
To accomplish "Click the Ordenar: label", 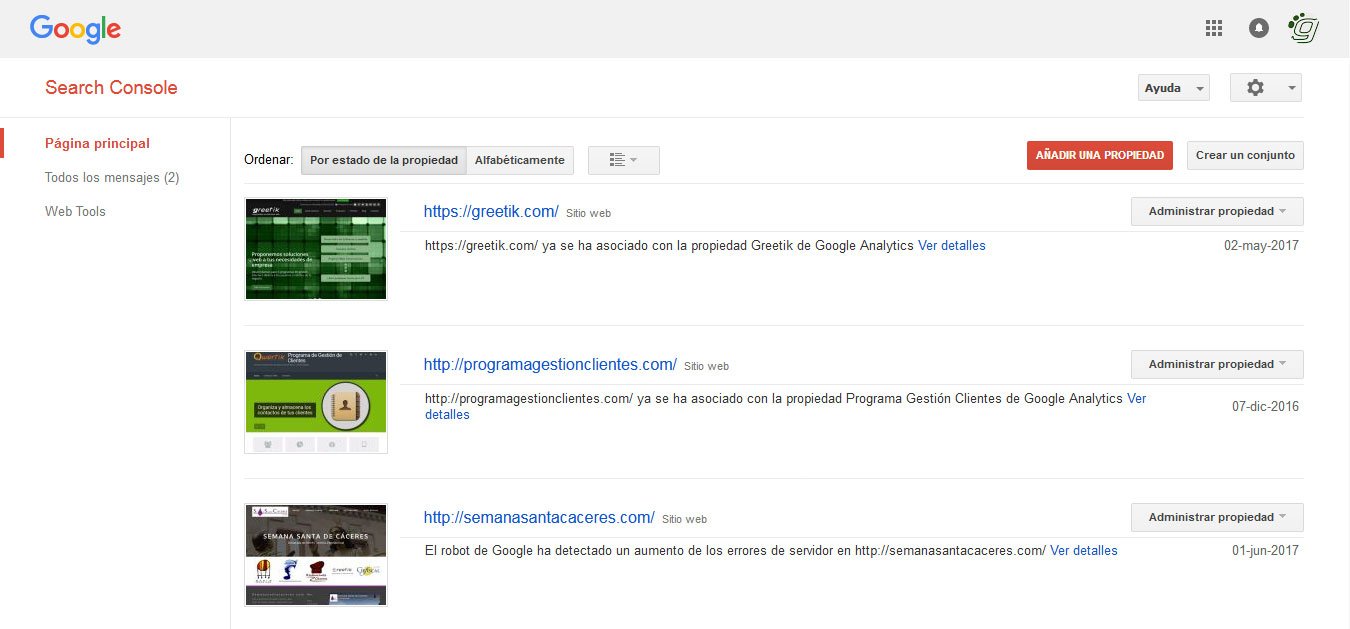I will pyautogui.click(x=269, y=160).
